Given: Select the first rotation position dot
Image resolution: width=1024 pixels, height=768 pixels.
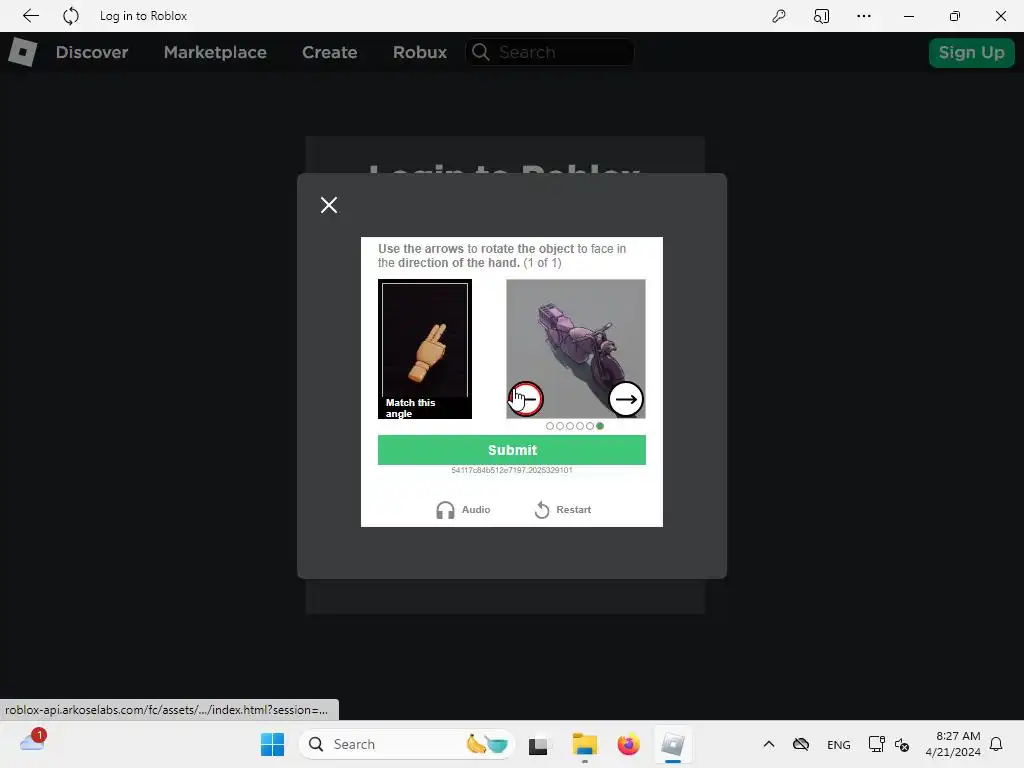Looking at the screenshot, I should tap(550, 426).
